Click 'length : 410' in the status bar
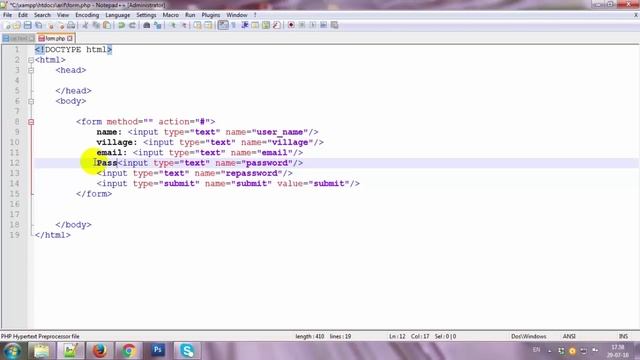Viewport: 640px width, 360px height. 310,336
